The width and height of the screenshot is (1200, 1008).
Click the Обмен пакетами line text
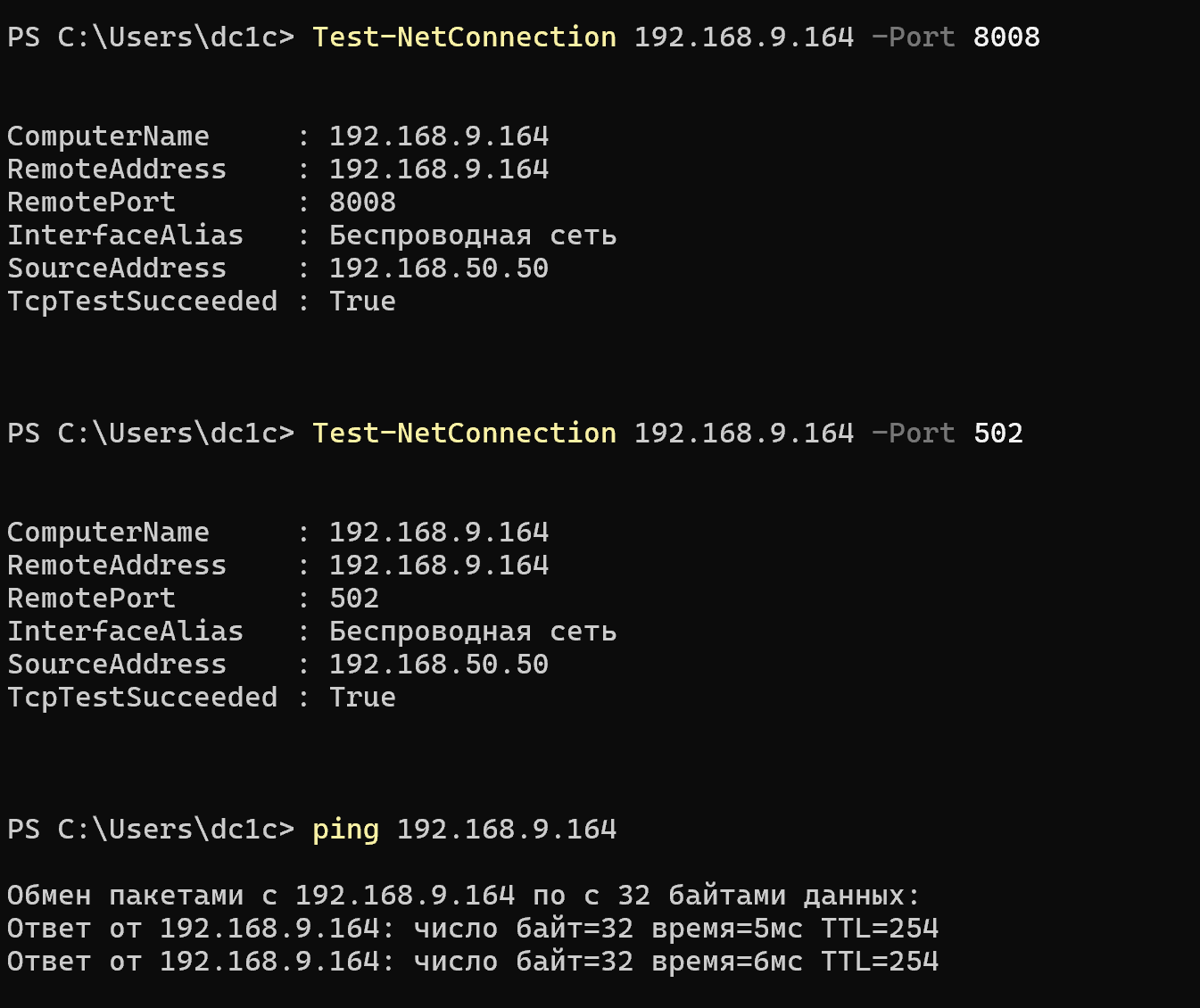pyautogui.click(x=463, y=896)
